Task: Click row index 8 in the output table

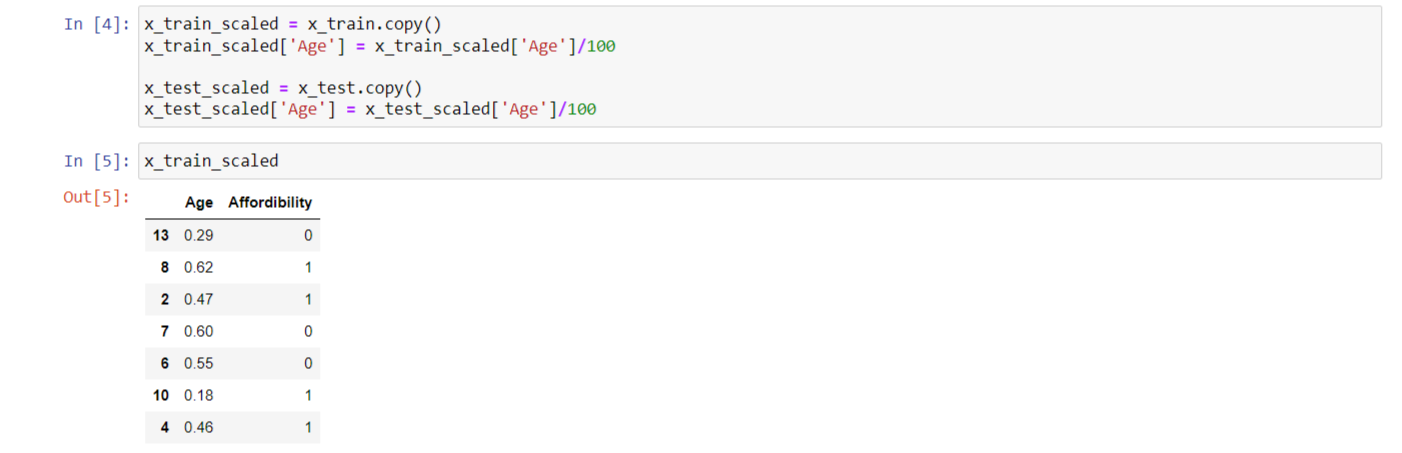Action: [165, 267]
